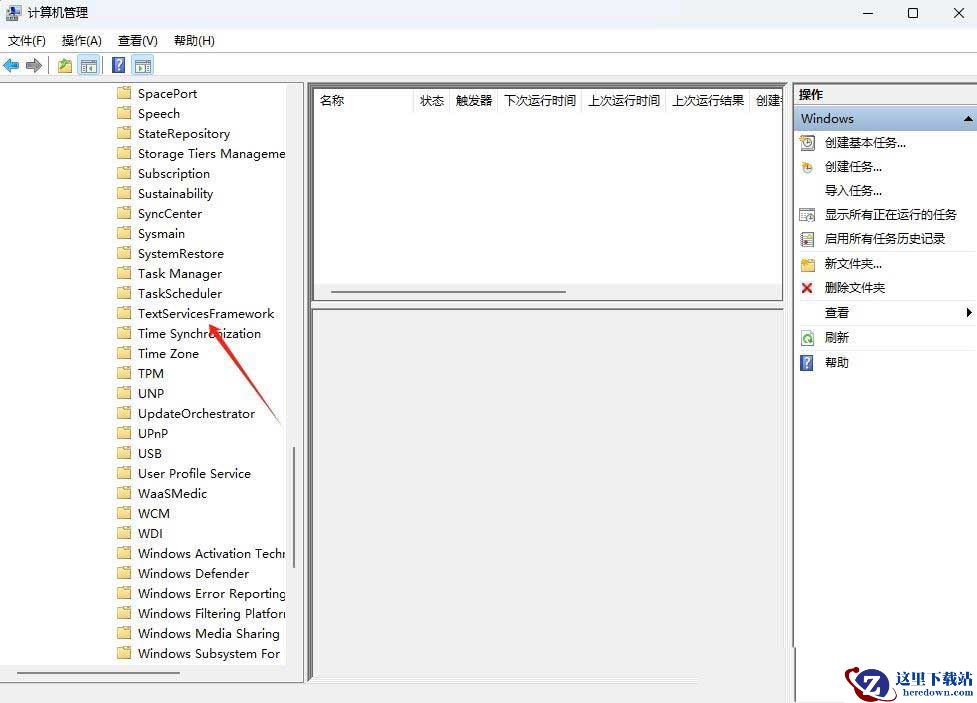
Task: Select the Time Synchronization folder
Action: (x=199, y=333)
